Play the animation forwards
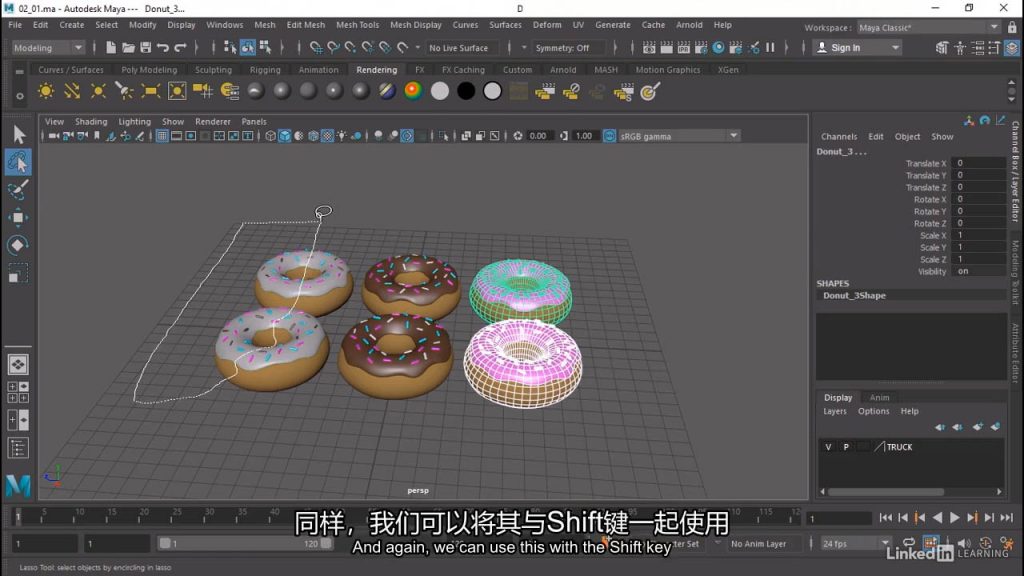 954,518
